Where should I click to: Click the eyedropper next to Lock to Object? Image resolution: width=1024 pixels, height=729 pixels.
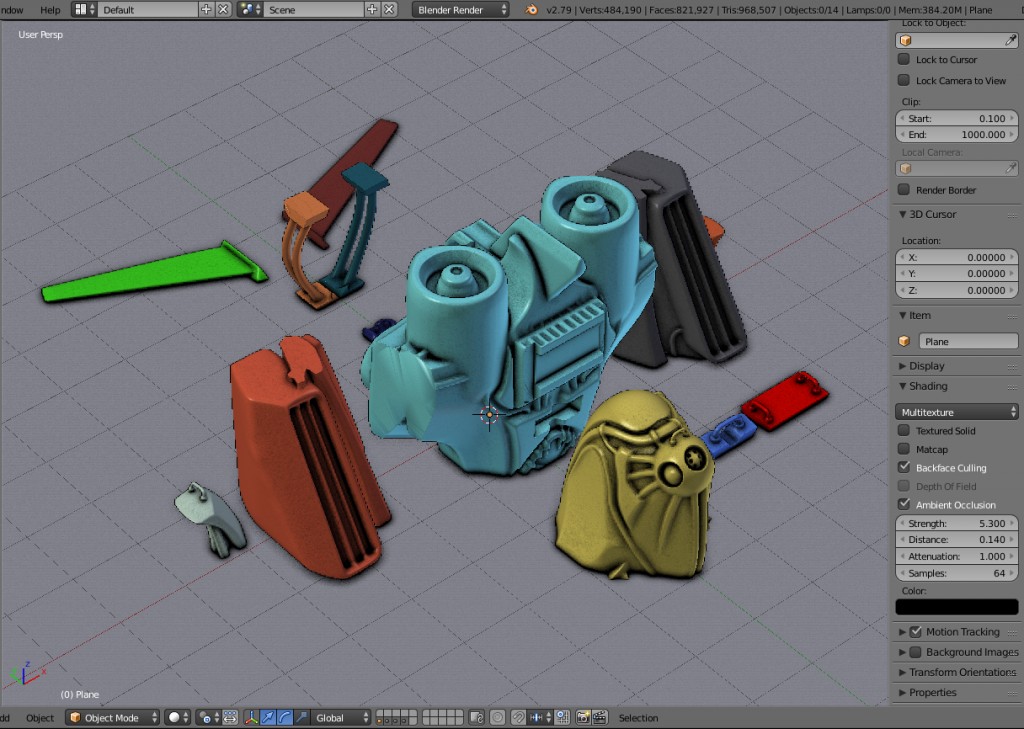pyautogui.click(x=1013, y=40)
